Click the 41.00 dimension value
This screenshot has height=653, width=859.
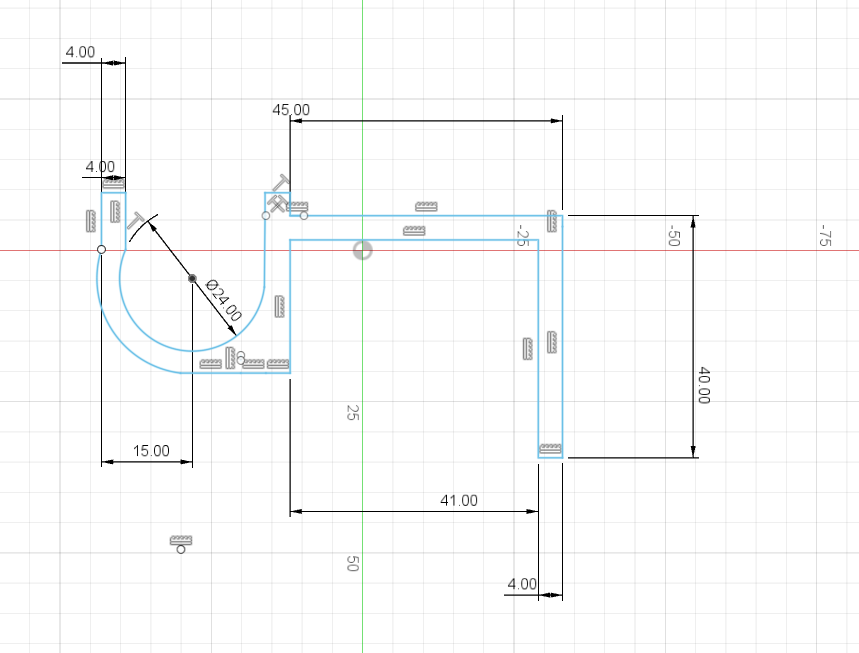coord(459,500)
